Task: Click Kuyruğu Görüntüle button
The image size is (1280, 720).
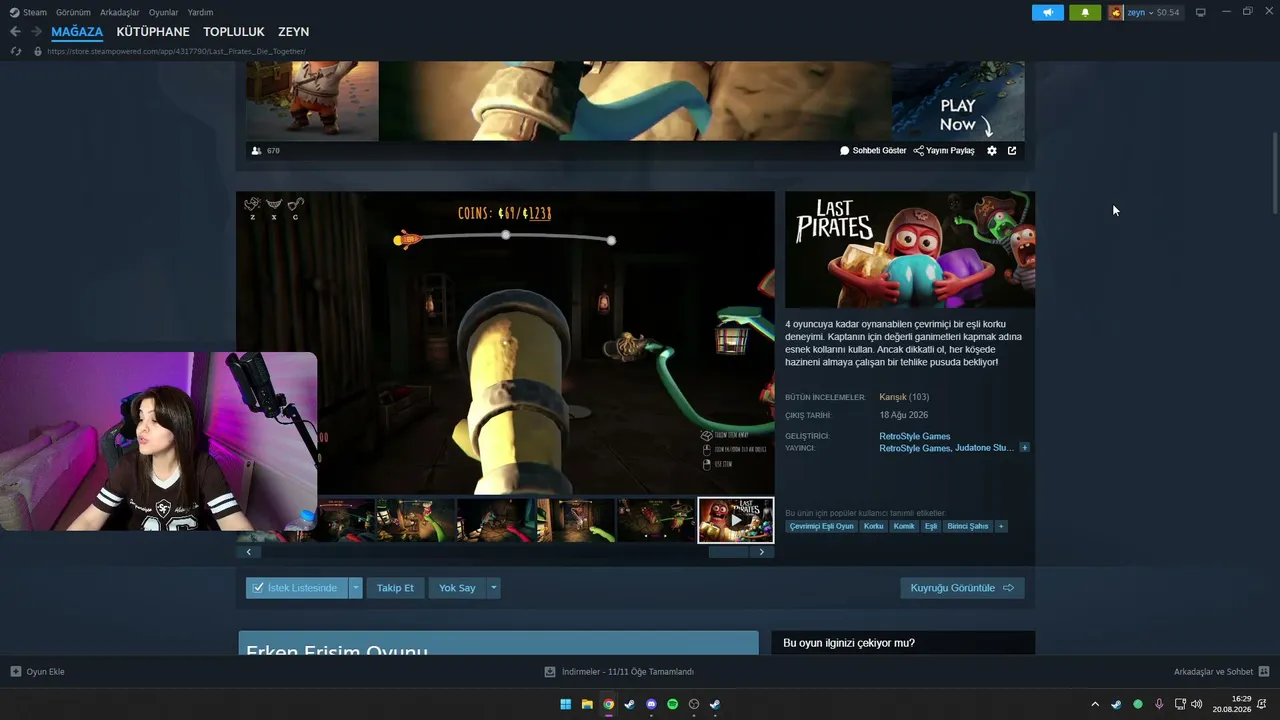Action: (962, 588)
